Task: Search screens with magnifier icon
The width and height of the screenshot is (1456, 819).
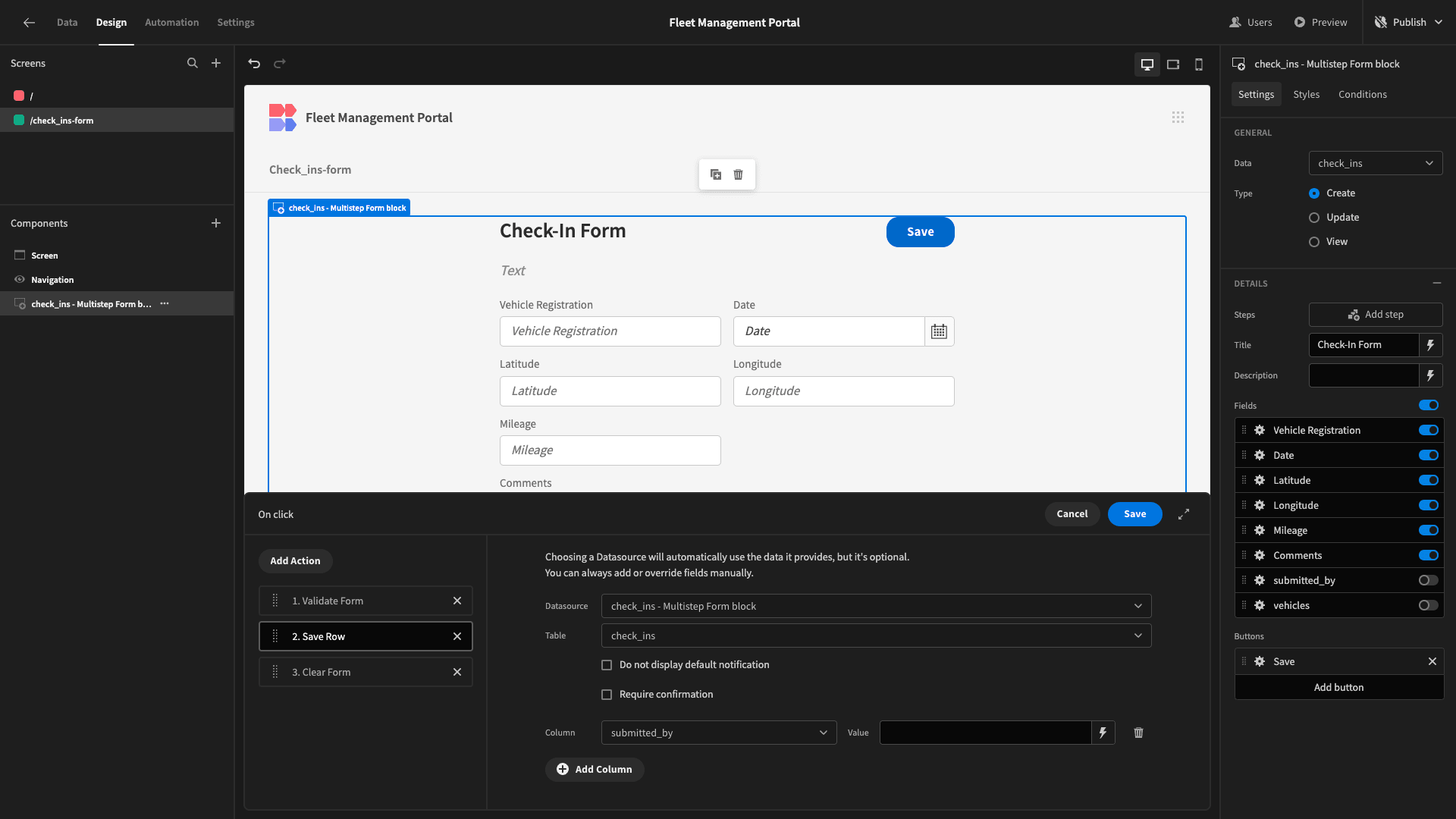Action: click(193, 64)
